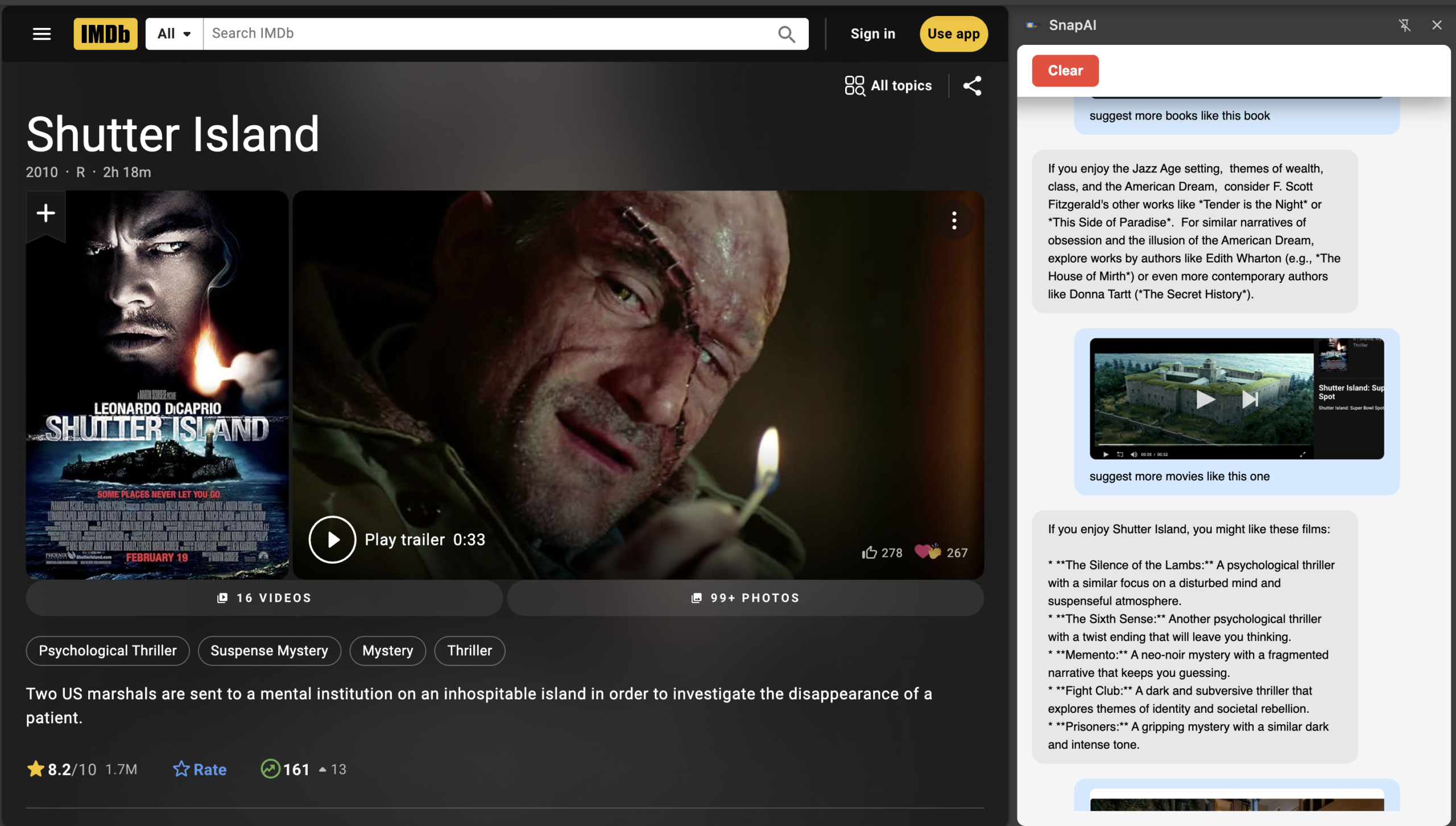Click the green popularity trend icon
This screenshot has height=826, width=1456.
pos(270,769)
